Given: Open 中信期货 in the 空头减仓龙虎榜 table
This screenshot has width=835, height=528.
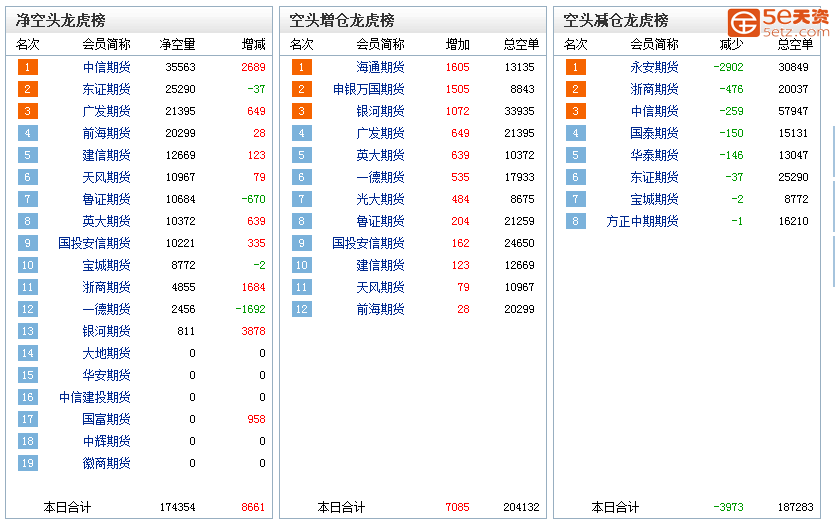Looking at the screenshot, I should click(x=654, y=111).
